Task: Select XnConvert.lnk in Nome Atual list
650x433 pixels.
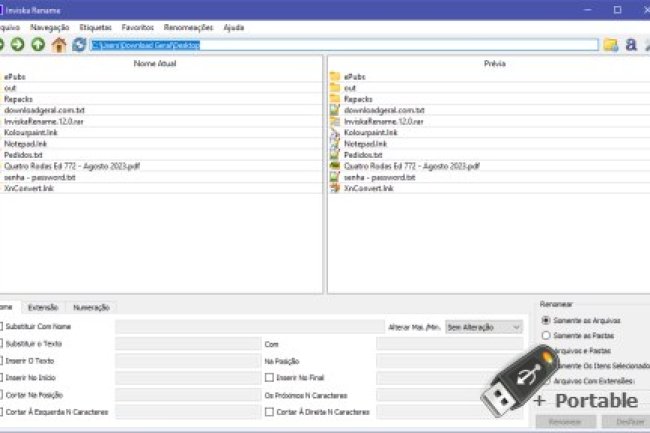Action: click(29, 188)
